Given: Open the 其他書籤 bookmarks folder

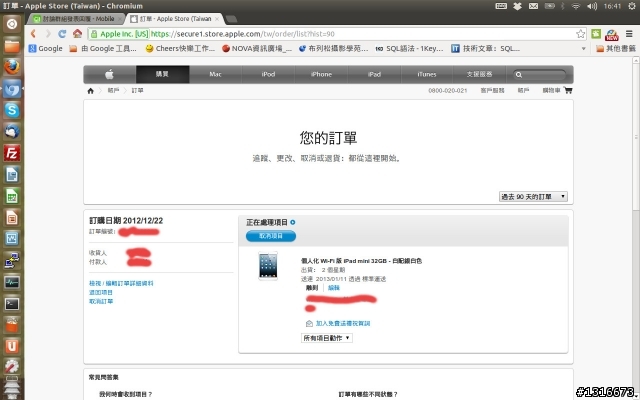Looking at the screenshot, I should [616, 49].
